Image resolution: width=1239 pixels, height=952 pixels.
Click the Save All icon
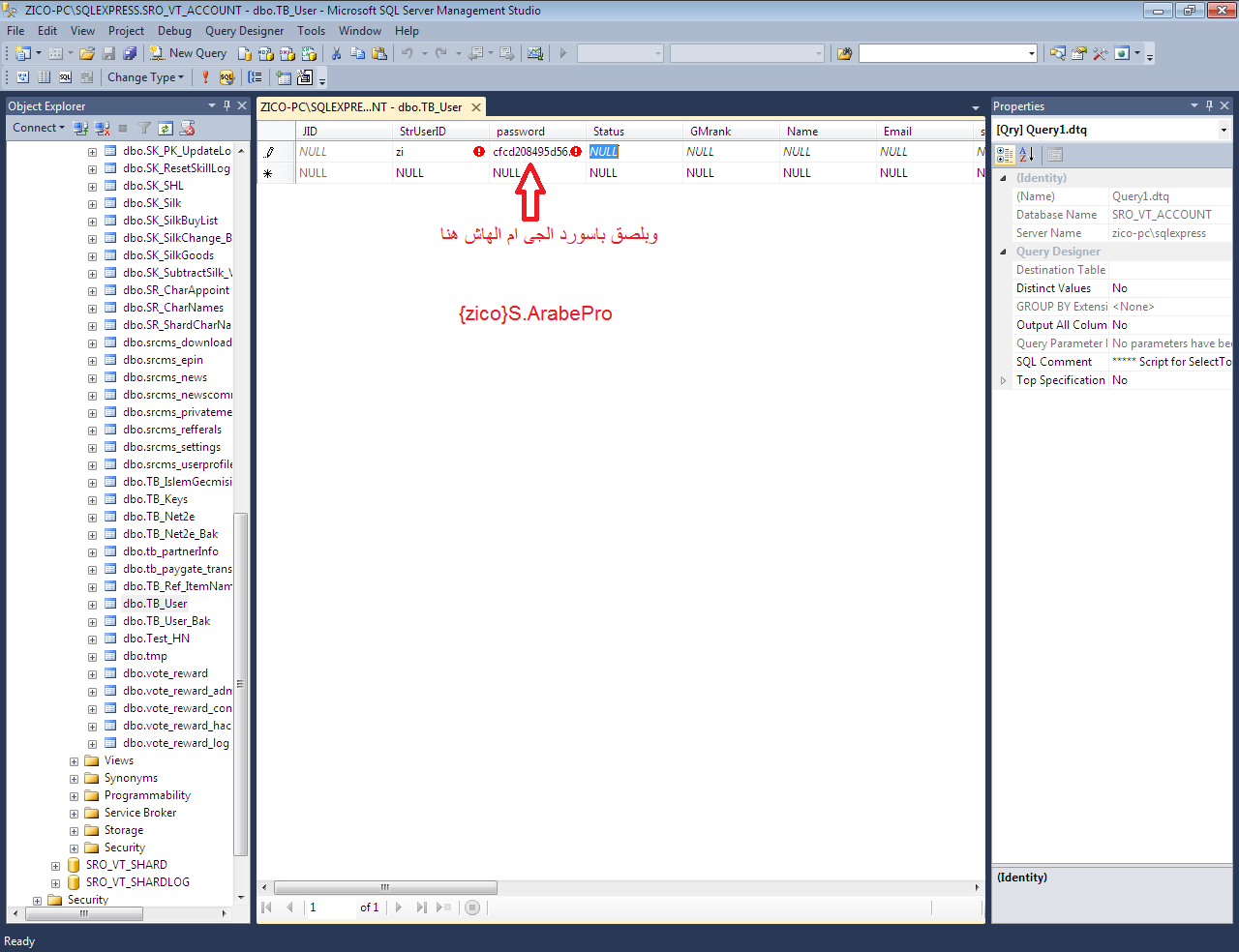[x=130, y=53]
